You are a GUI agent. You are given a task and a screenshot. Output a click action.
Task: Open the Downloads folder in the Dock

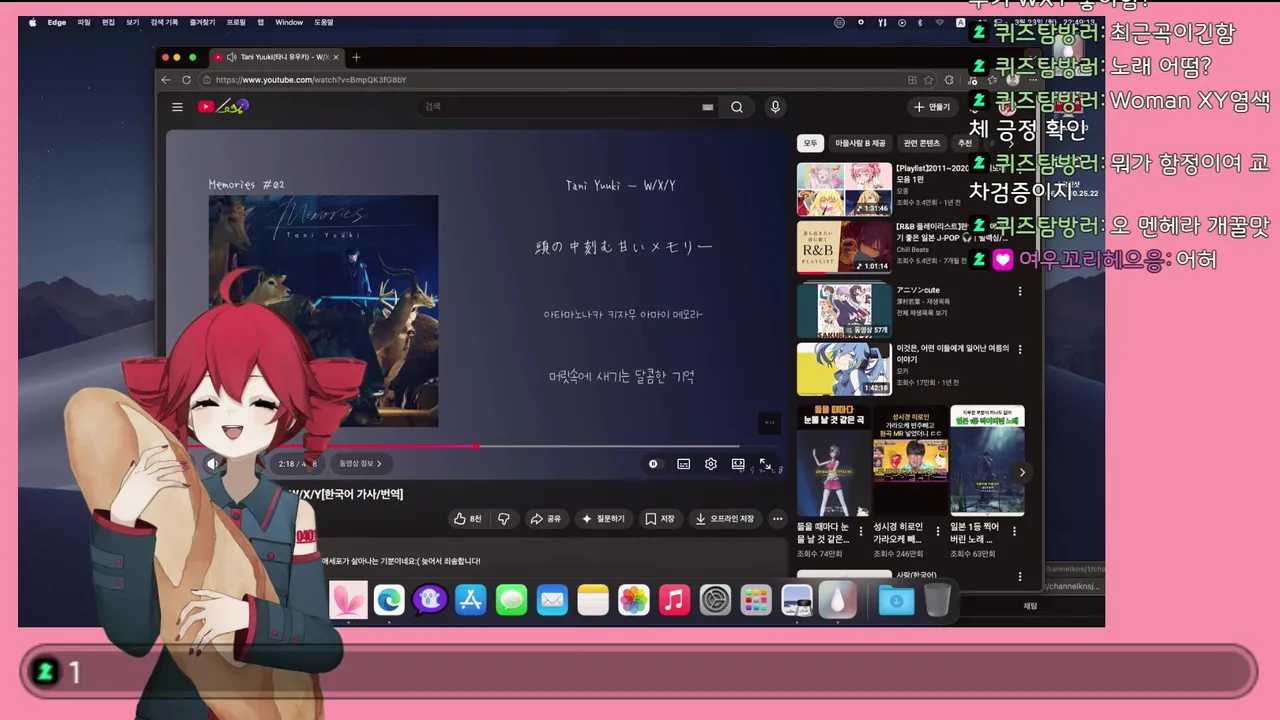coord(896,600)
